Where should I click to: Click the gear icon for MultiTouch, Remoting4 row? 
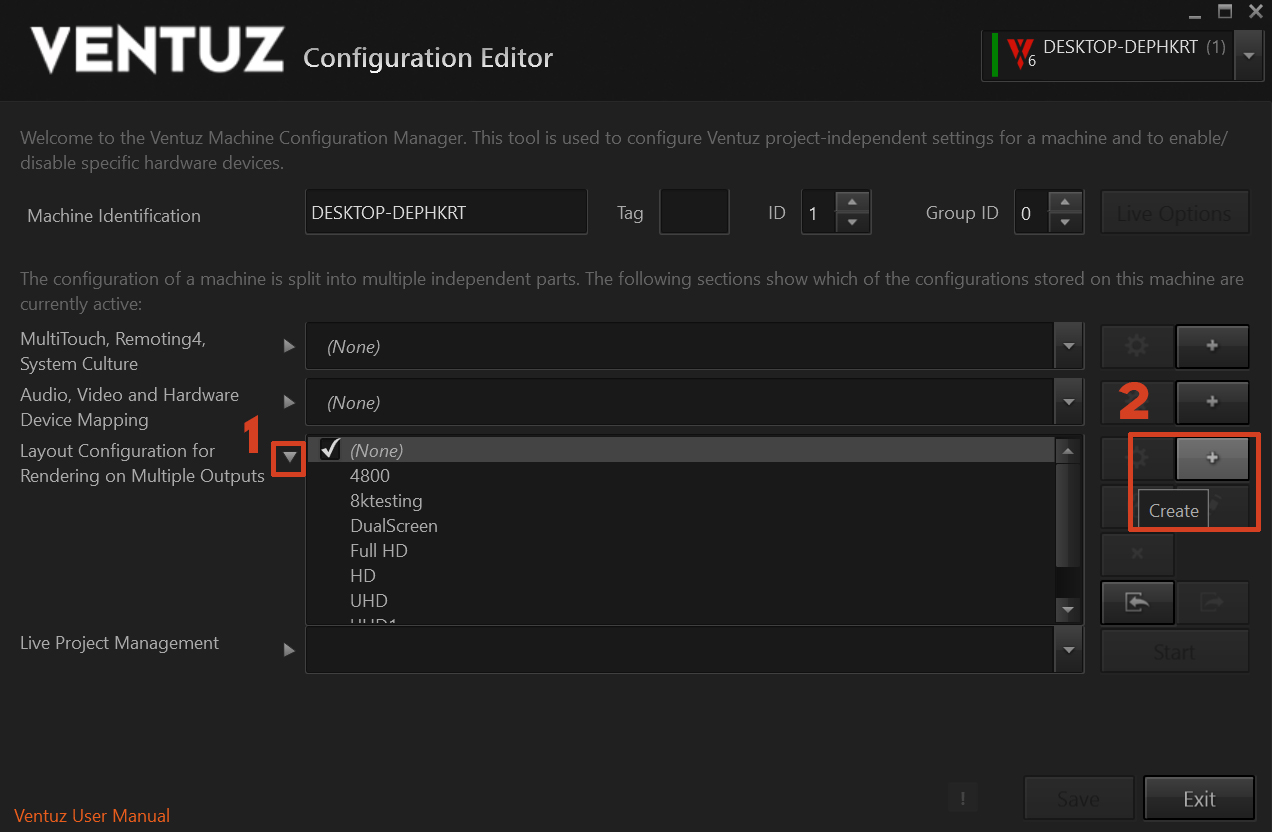pos(1137,346)
